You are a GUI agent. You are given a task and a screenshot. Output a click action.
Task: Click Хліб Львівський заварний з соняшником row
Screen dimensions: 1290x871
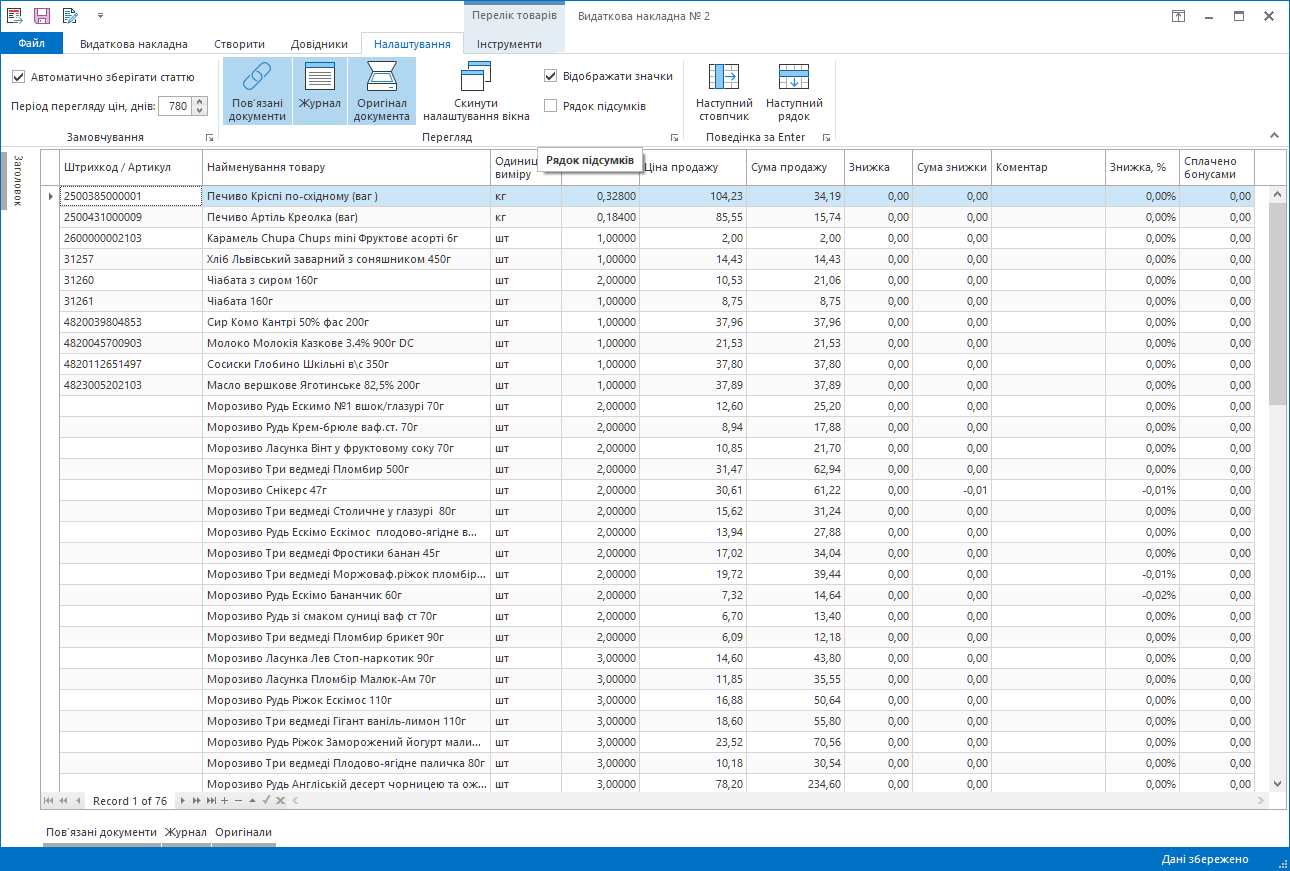pos(655,259)
